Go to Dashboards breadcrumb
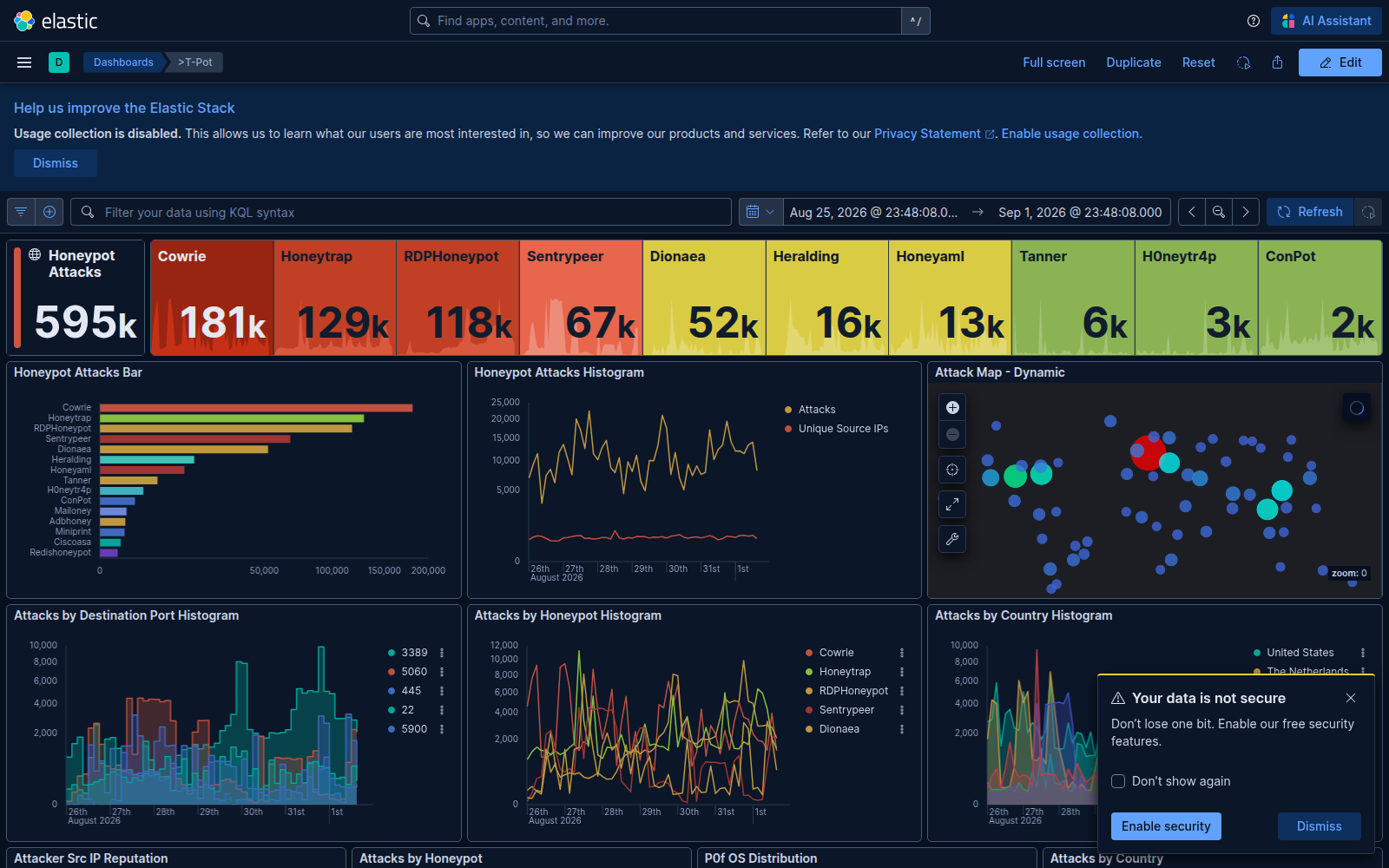The width and height of the screenshot is (1389, 868). pyautogui.click(x=123, y=62)
